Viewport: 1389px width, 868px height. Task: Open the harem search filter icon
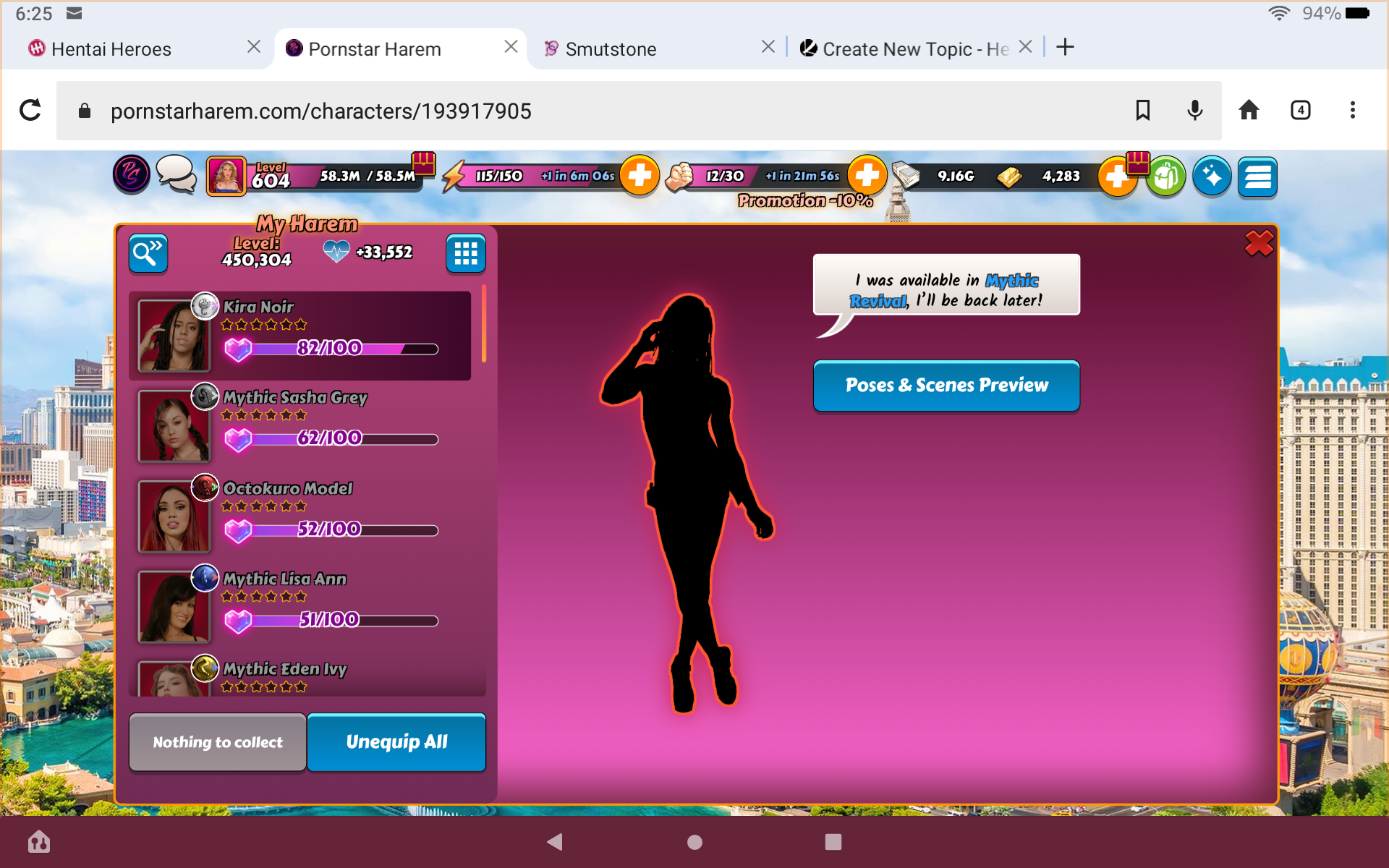tap(148, 253)
